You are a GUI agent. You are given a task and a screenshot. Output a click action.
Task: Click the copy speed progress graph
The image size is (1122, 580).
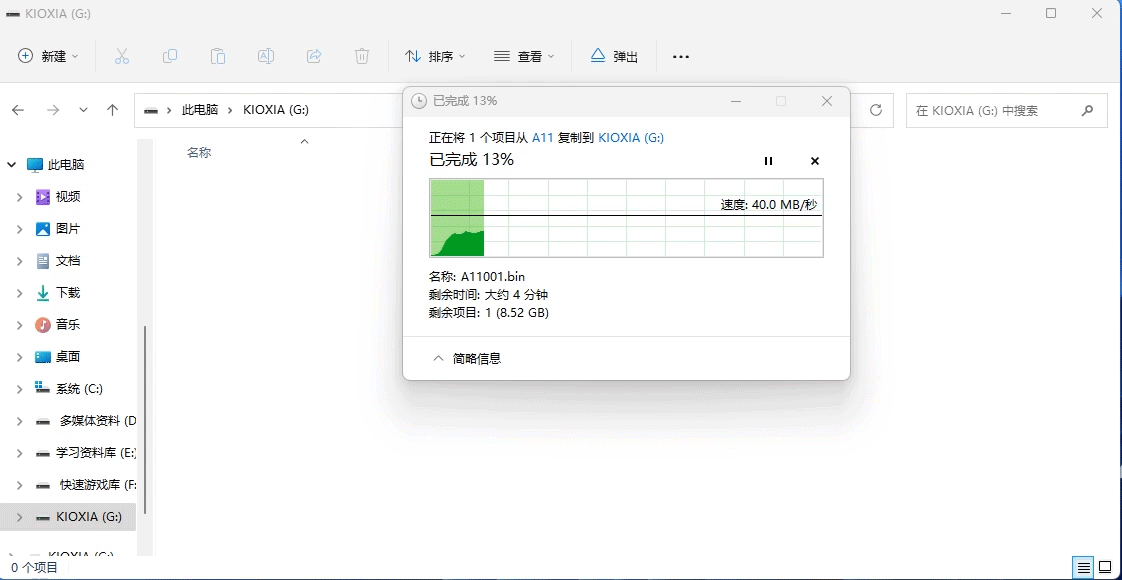tap(626, 218)
